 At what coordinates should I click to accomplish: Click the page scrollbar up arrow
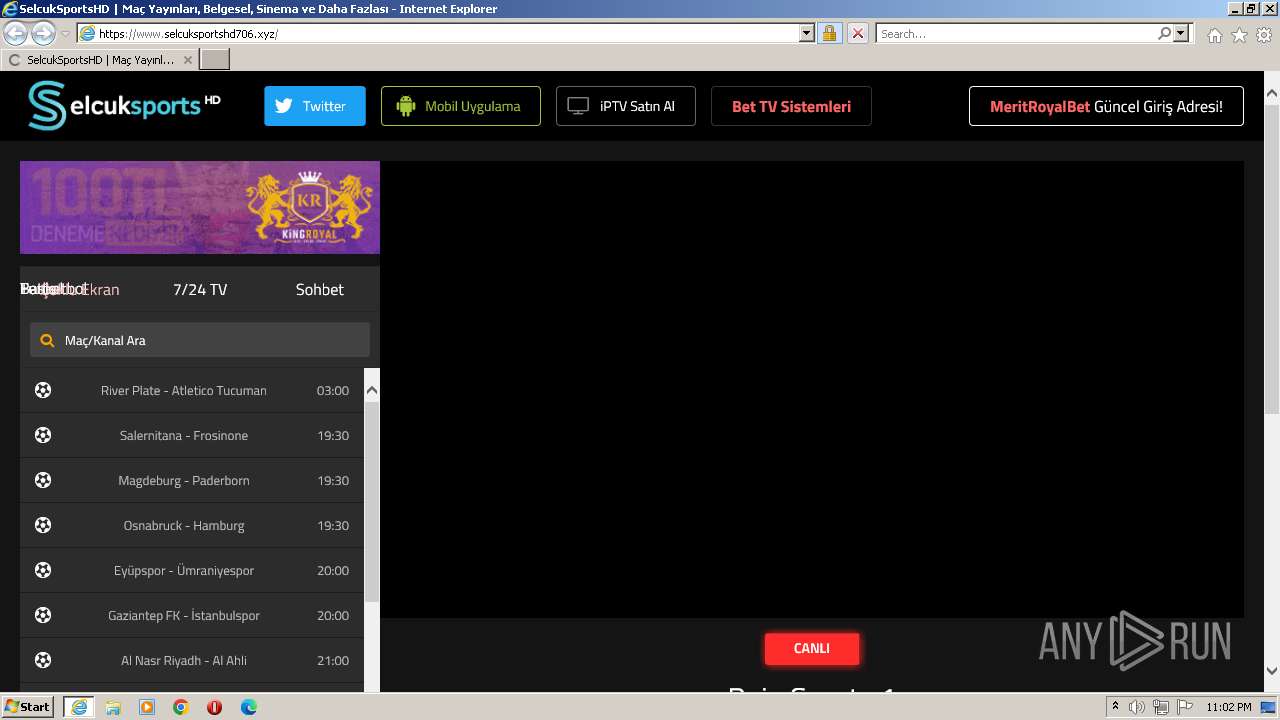[x=1272, y=94]
